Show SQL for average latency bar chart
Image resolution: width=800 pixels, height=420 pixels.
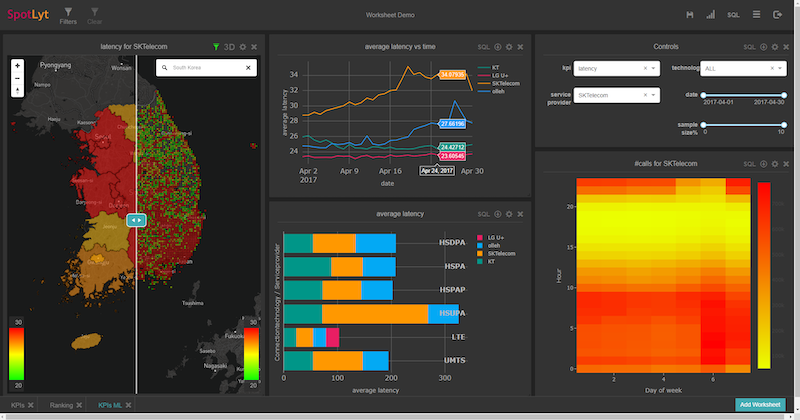pyautogui.click(x=484, y=214)
